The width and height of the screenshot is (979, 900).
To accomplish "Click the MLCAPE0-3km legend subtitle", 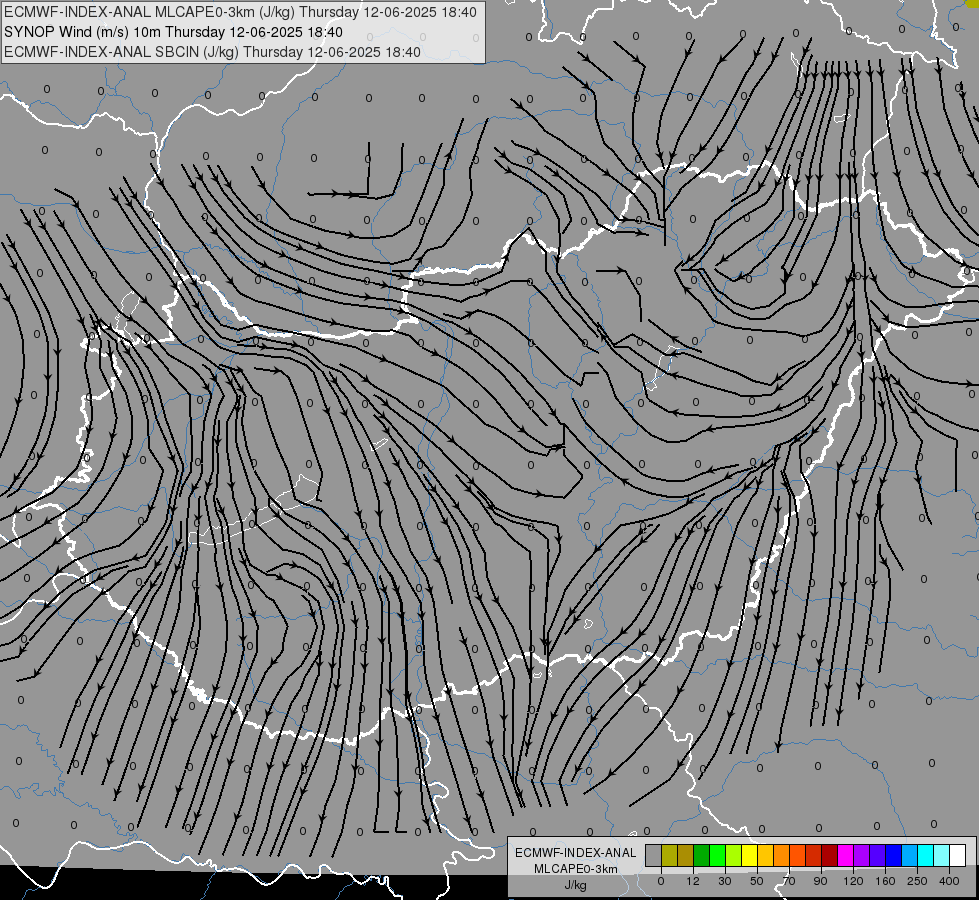I will (576, 869).
